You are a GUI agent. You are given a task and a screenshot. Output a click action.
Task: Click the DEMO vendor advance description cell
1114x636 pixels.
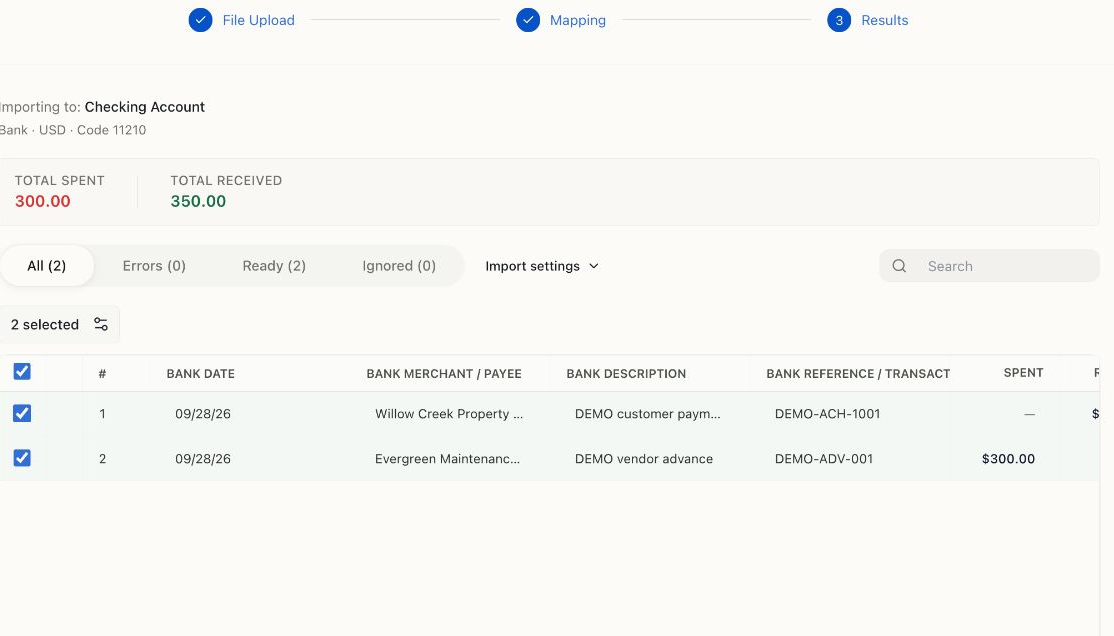click(x=644, y=458)
